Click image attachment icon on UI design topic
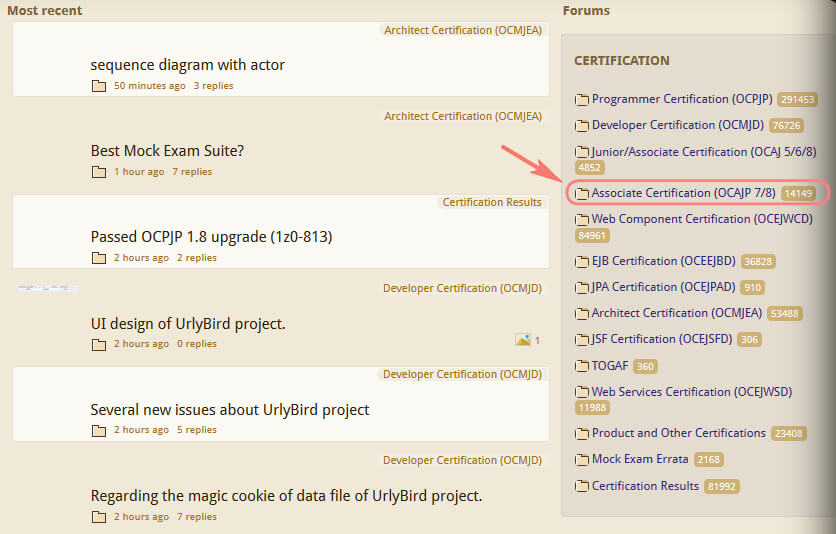The image size is (836, 534). (522, 339)
